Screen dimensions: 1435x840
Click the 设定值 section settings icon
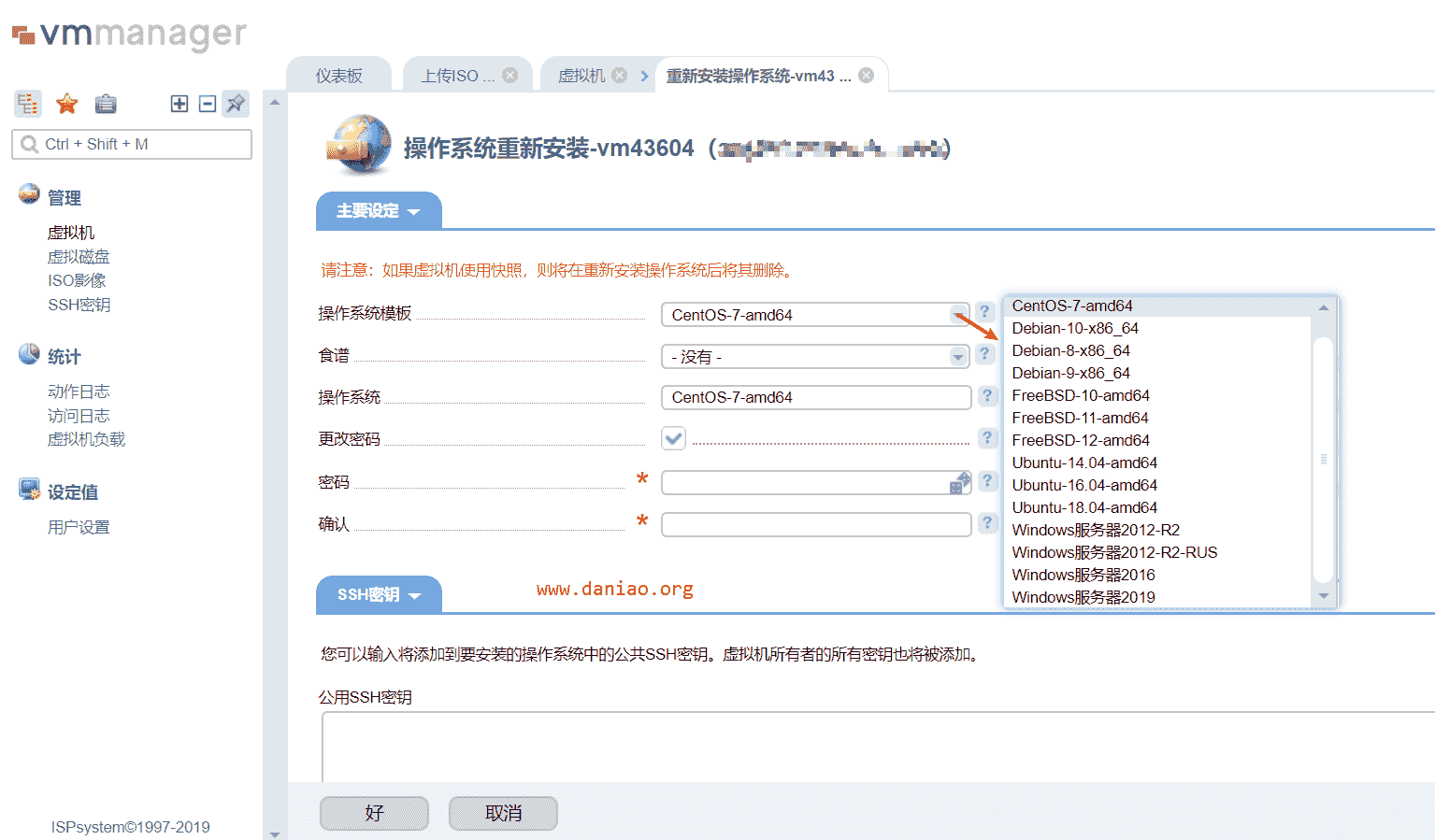[29, 489]
